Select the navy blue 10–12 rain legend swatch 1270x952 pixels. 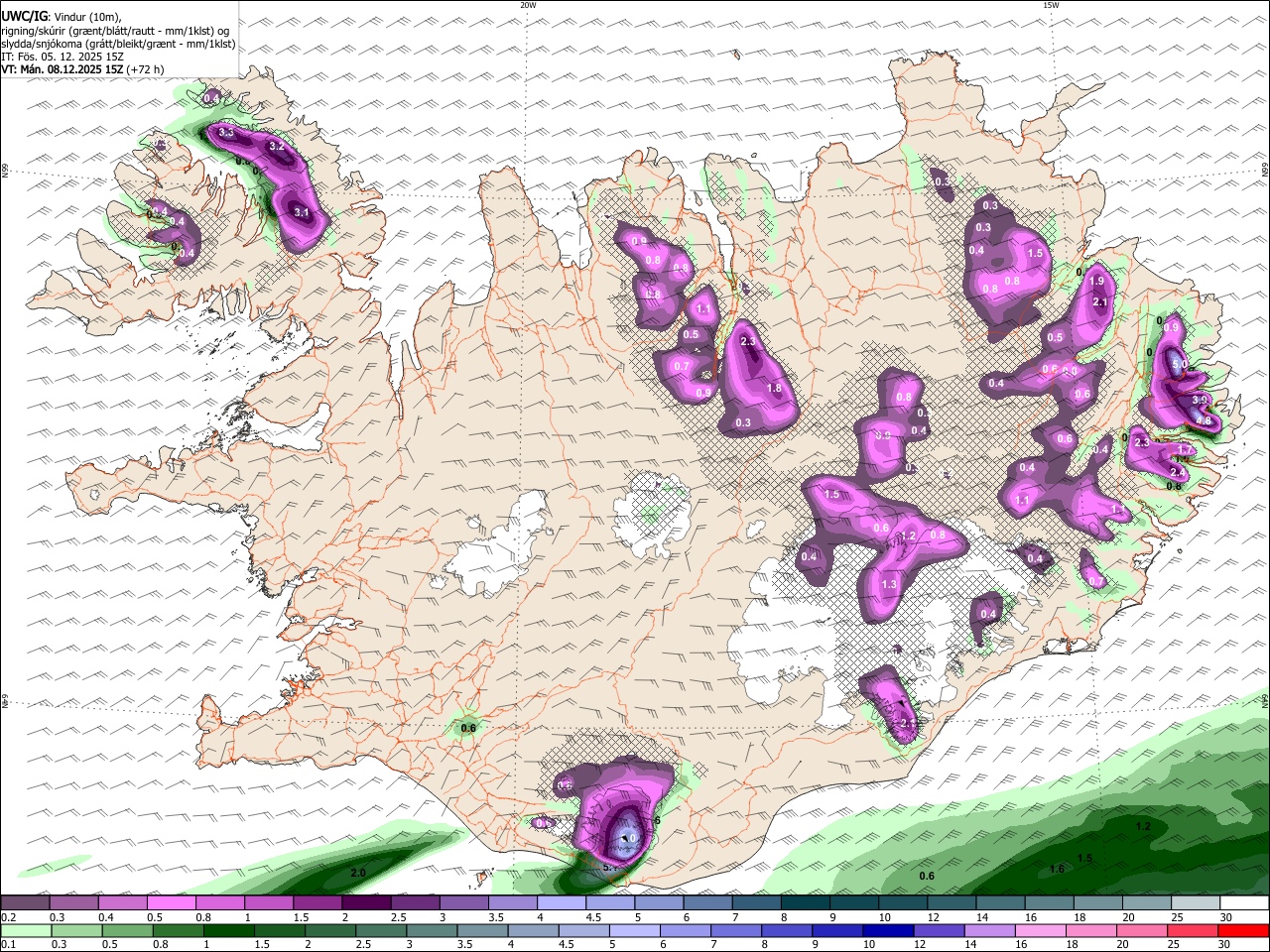pyautogui.click(x=889, y=930)
